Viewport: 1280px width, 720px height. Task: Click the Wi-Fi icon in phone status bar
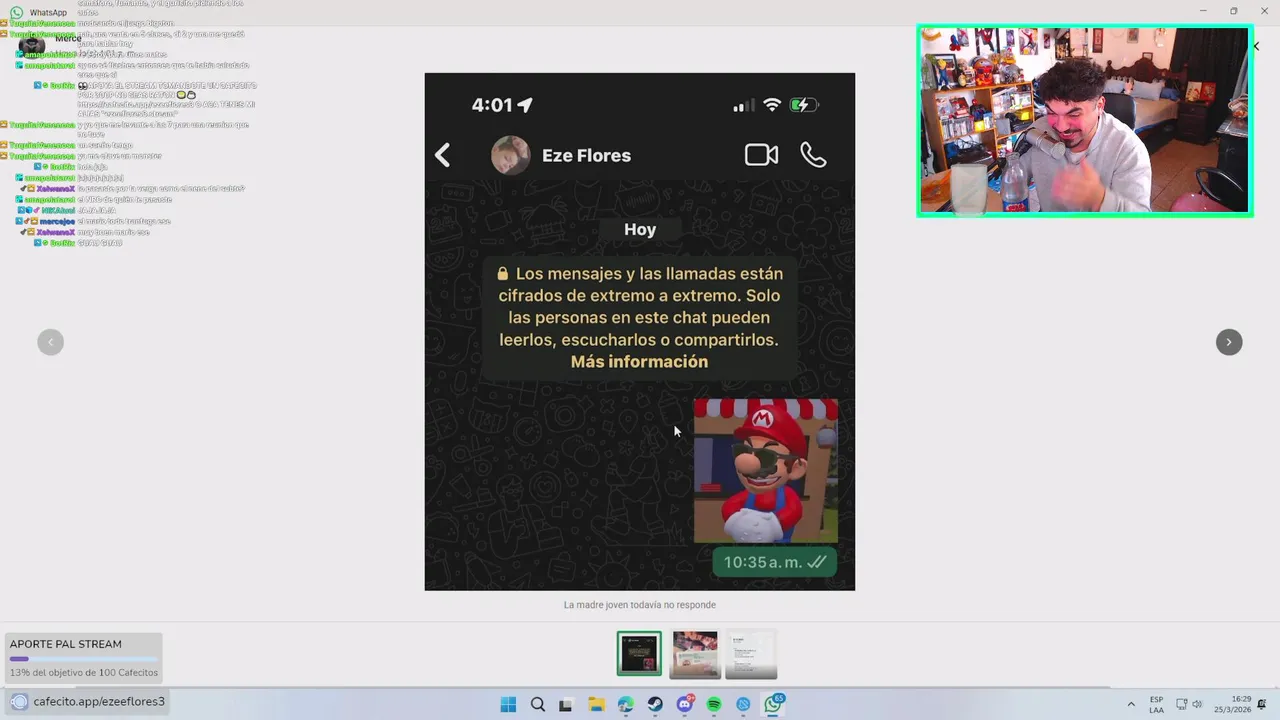pyautogui.click(x=771, y=105)
